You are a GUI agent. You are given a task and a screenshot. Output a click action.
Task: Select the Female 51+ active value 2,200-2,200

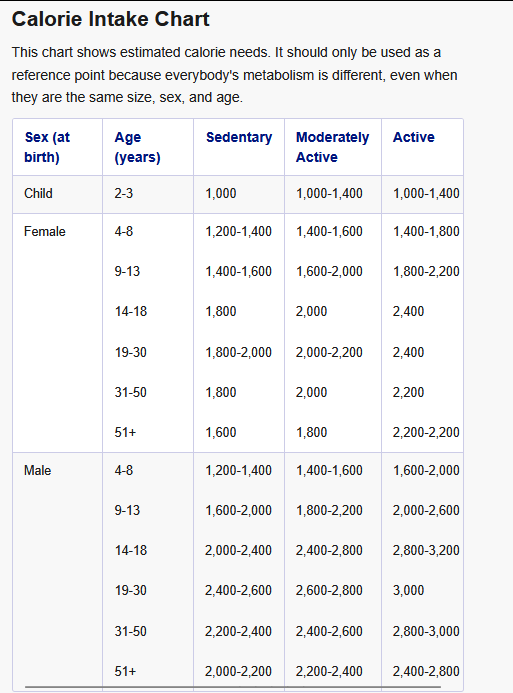[426, 432]
